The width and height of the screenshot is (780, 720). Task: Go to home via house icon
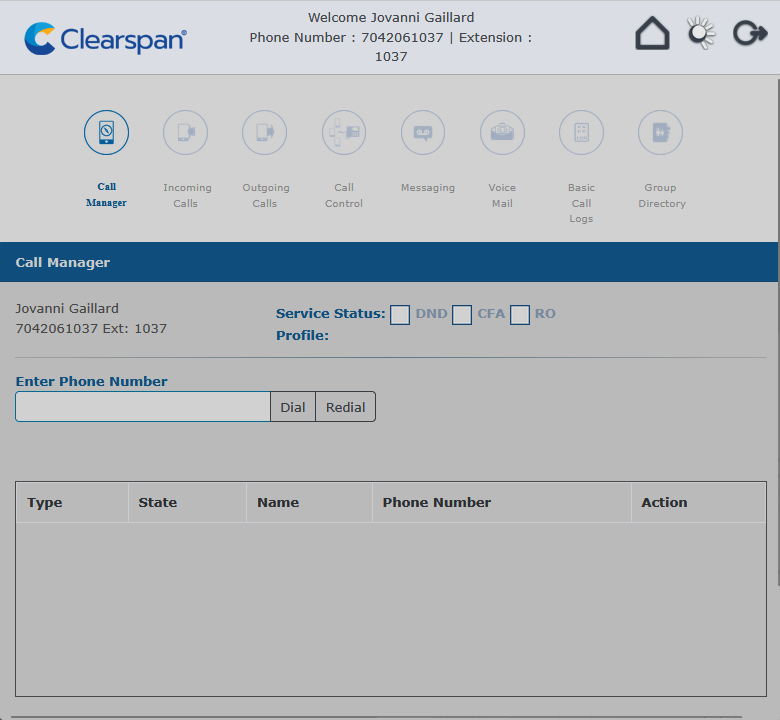(652, 34)
